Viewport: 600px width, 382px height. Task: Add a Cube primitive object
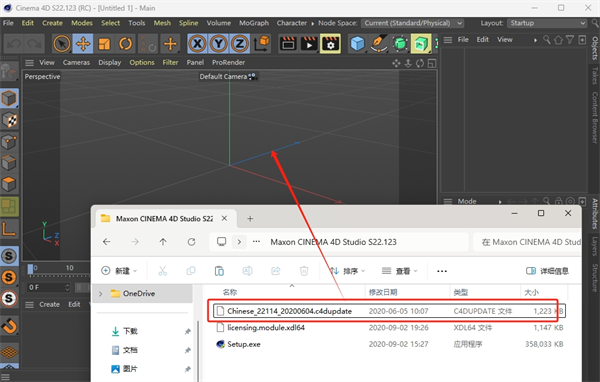[357, 44]
